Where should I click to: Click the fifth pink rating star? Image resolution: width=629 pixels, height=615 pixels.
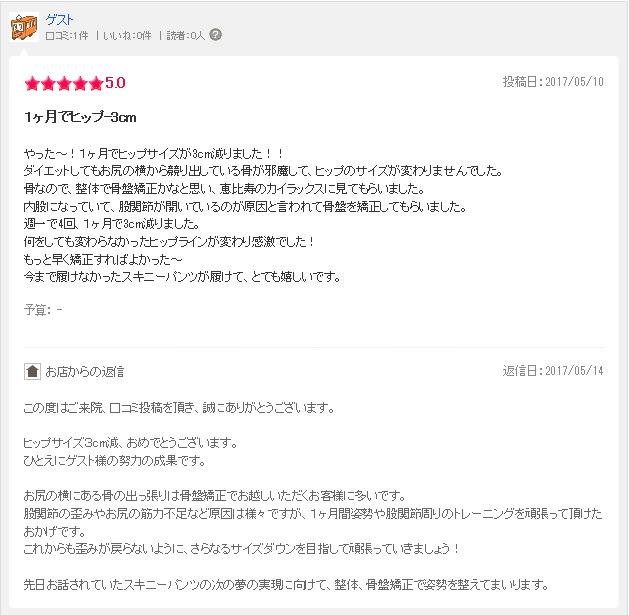pyautogui.click(x=96, y=84)
